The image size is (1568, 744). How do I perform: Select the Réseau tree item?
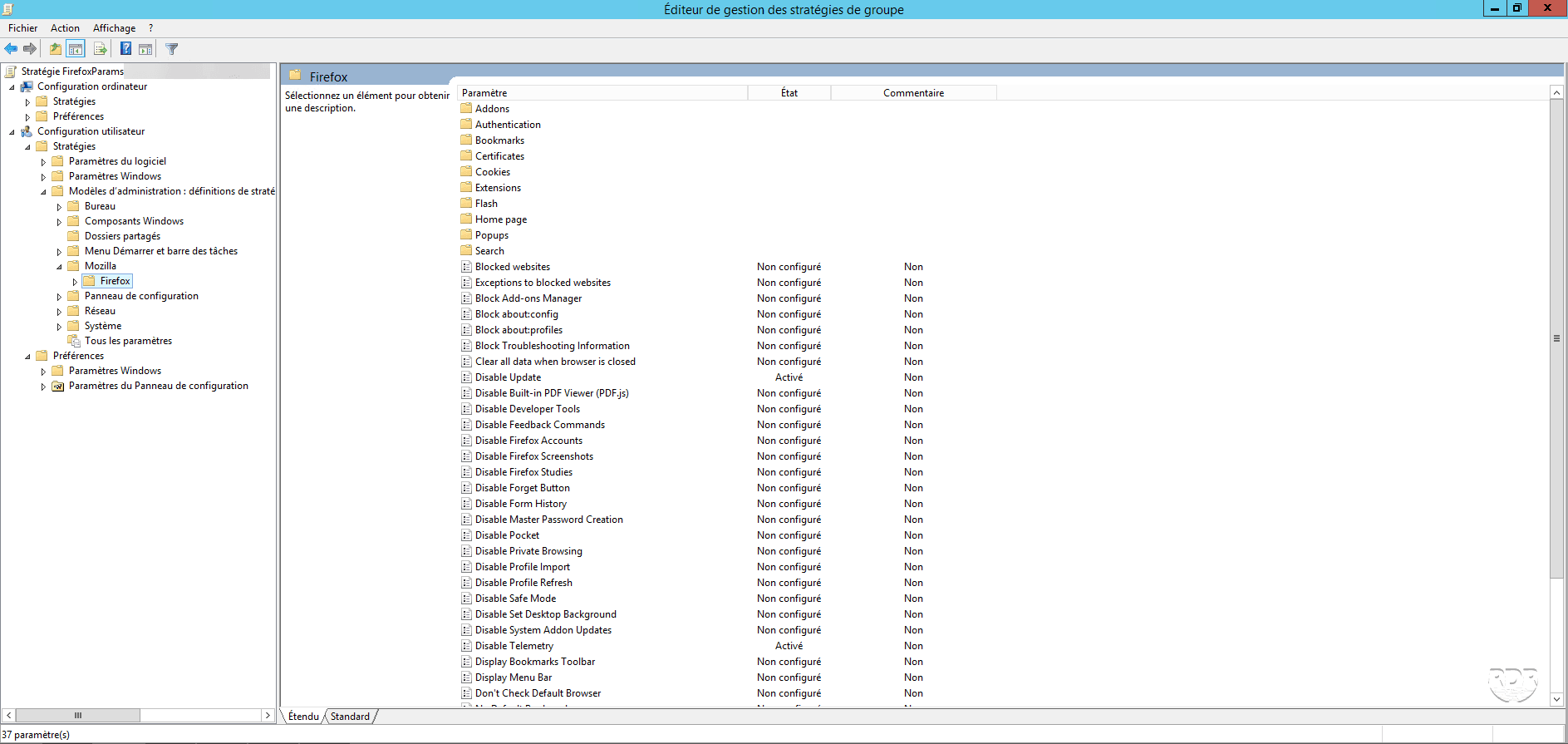100,311
